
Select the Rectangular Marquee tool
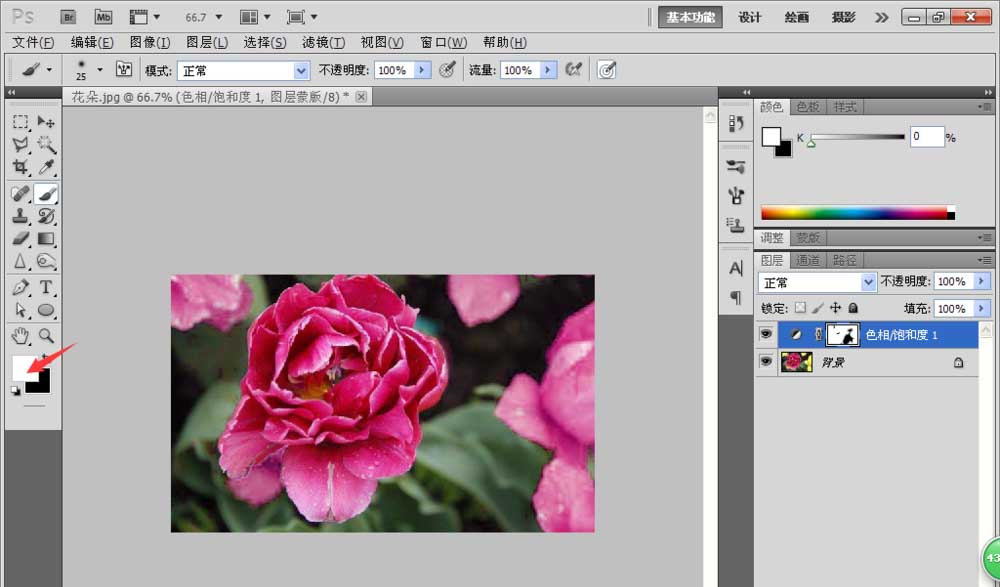20,122
